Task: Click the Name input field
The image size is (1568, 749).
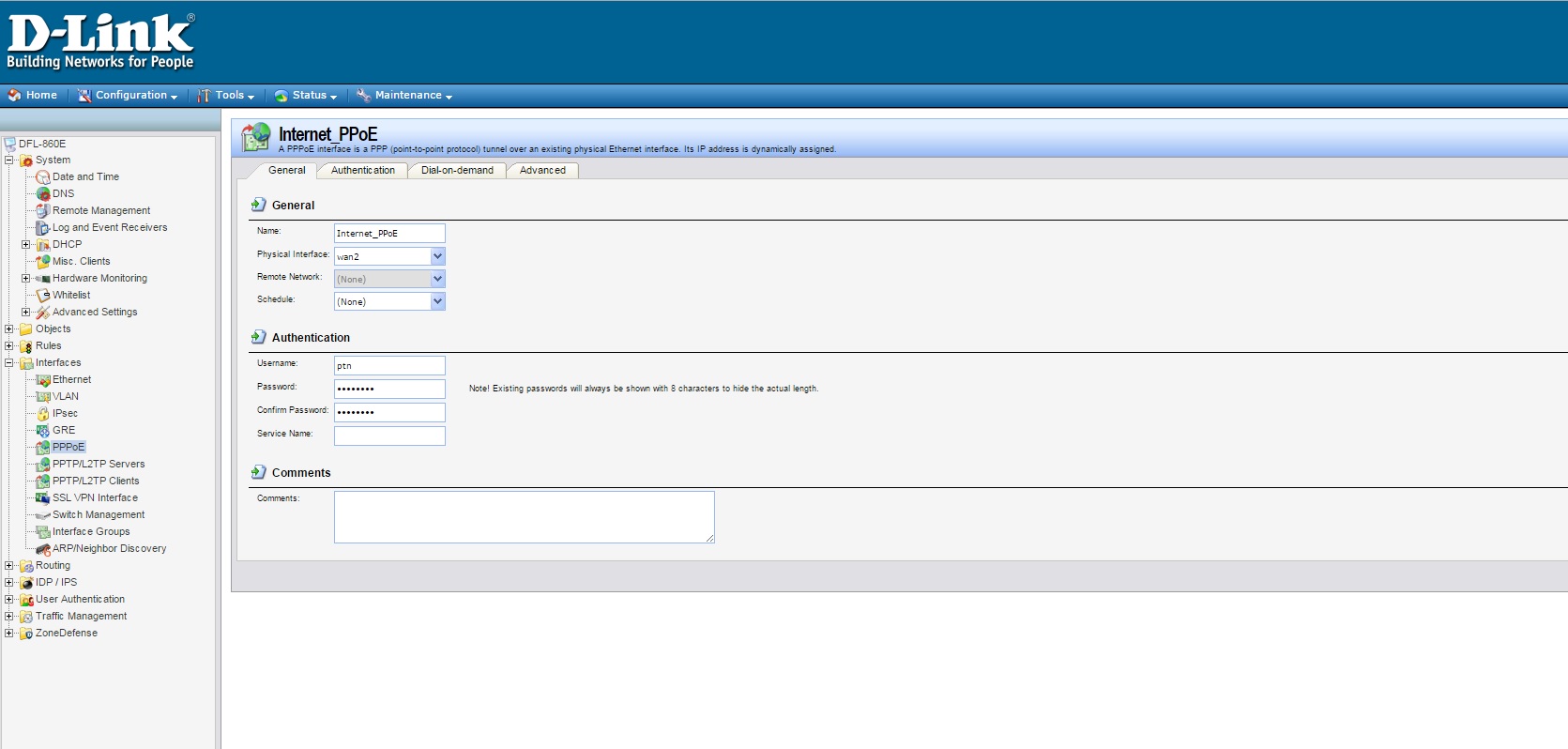Action: point(389,233)
